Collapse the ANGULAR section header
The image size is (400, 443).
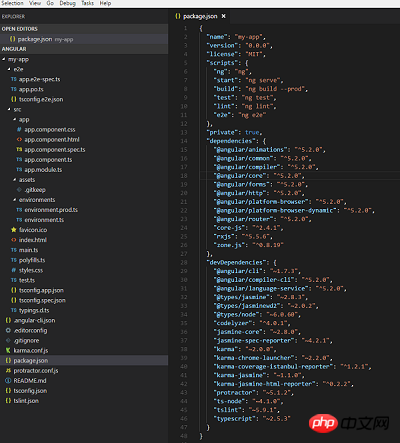coord(84,49)
